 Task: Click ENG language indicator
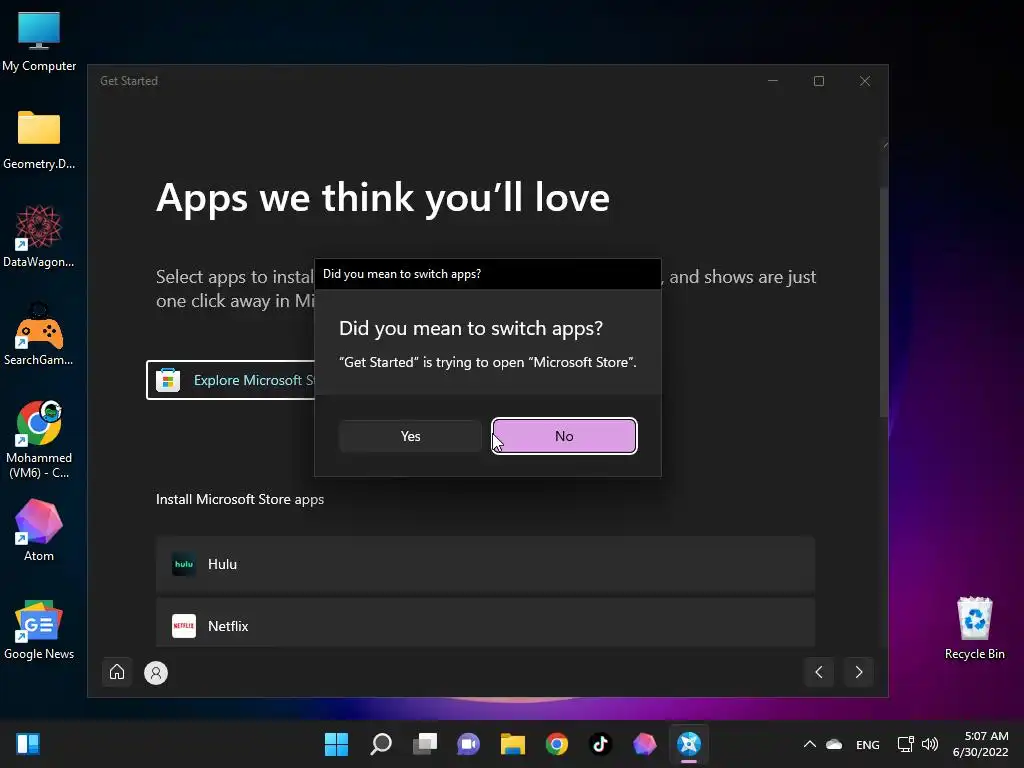(x=867, y=744)
